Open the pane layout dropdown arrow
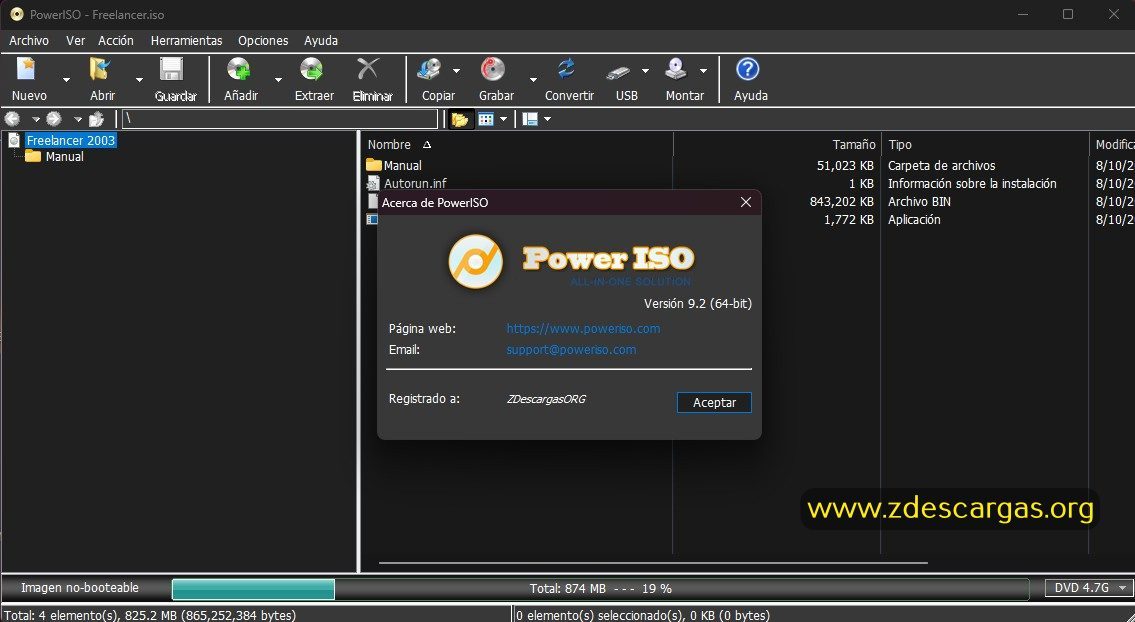The image size is (1135, 622). pos(547,119)
